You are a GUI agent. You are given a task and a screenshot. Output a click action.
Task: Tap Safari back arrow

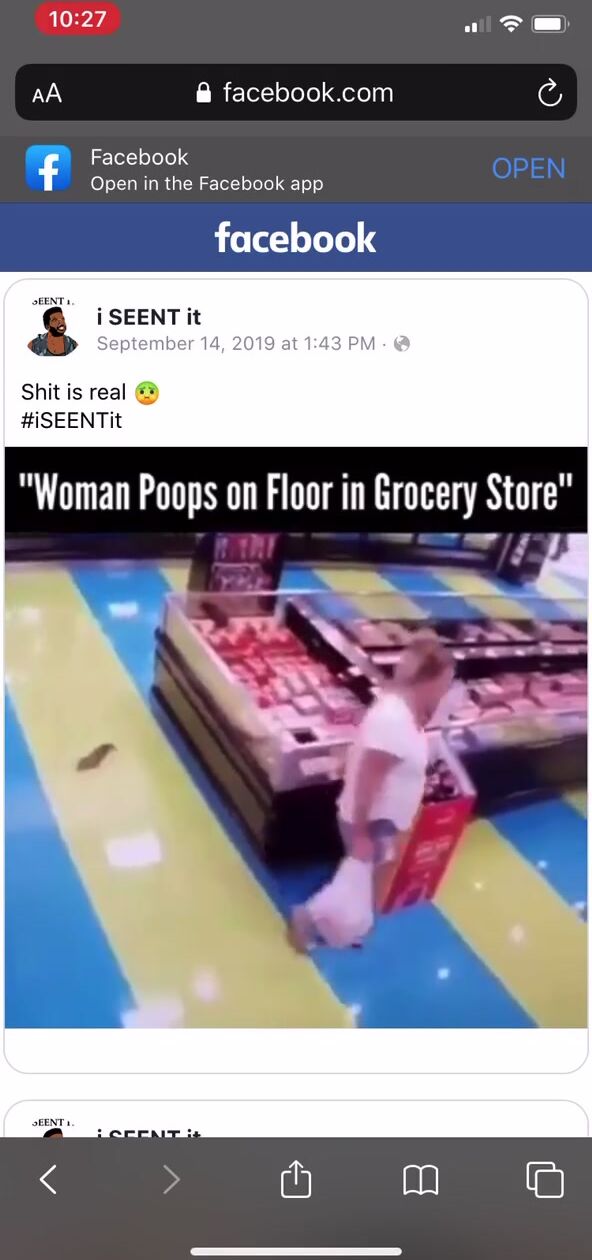point(48,1181)
